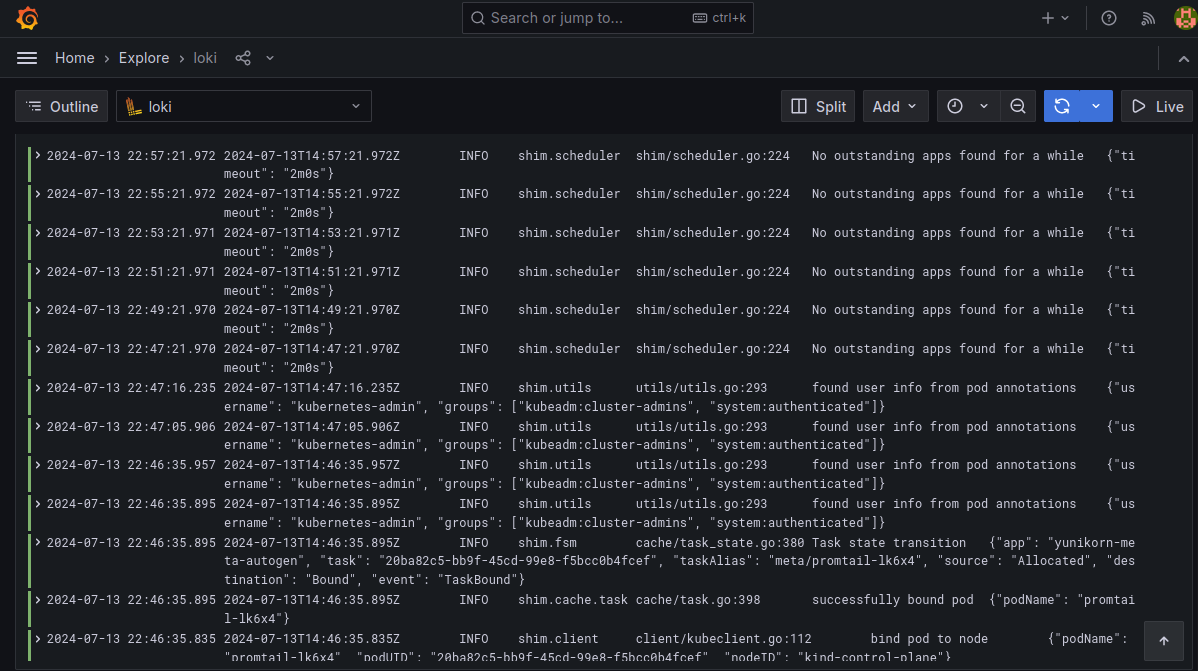Click the Split pane button
Screen dimensions: 1198x671
(x=818, y=106)
